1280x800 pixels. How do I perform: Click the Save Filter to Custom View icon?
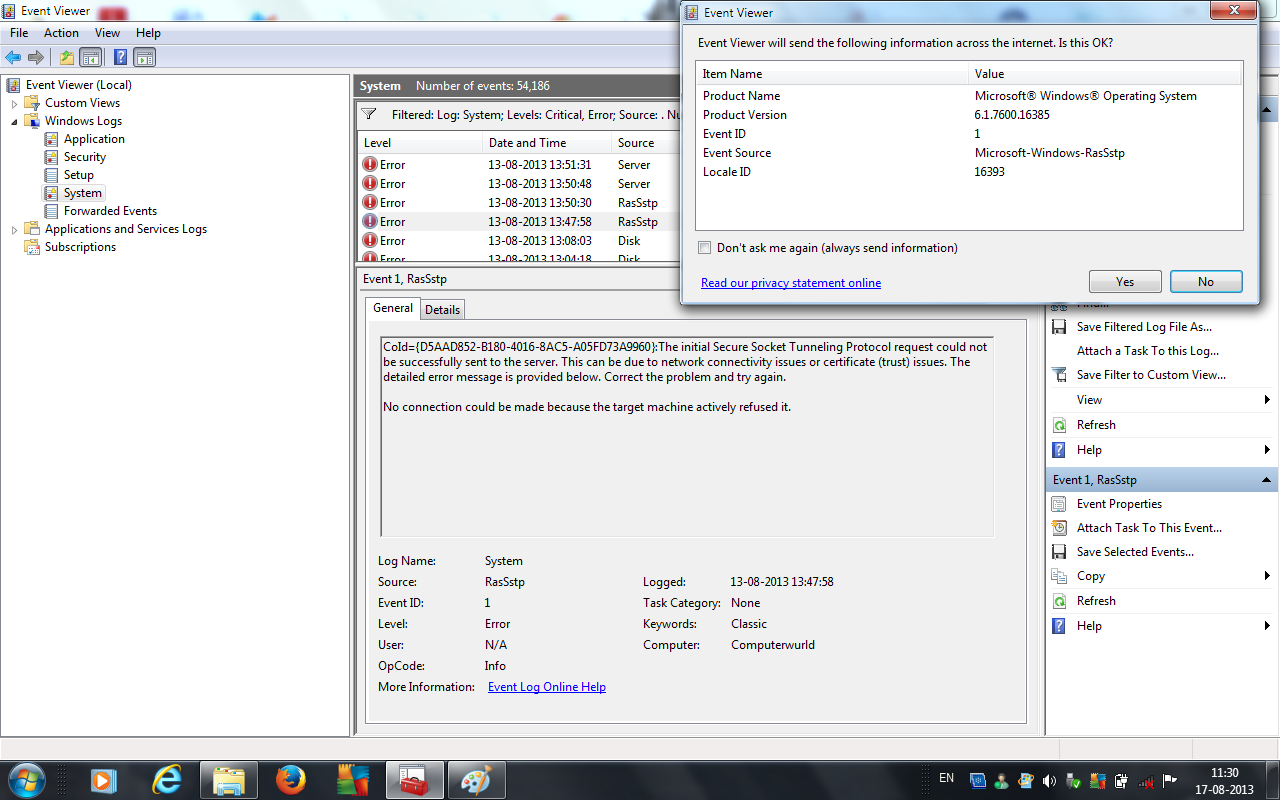point(1059,375)
